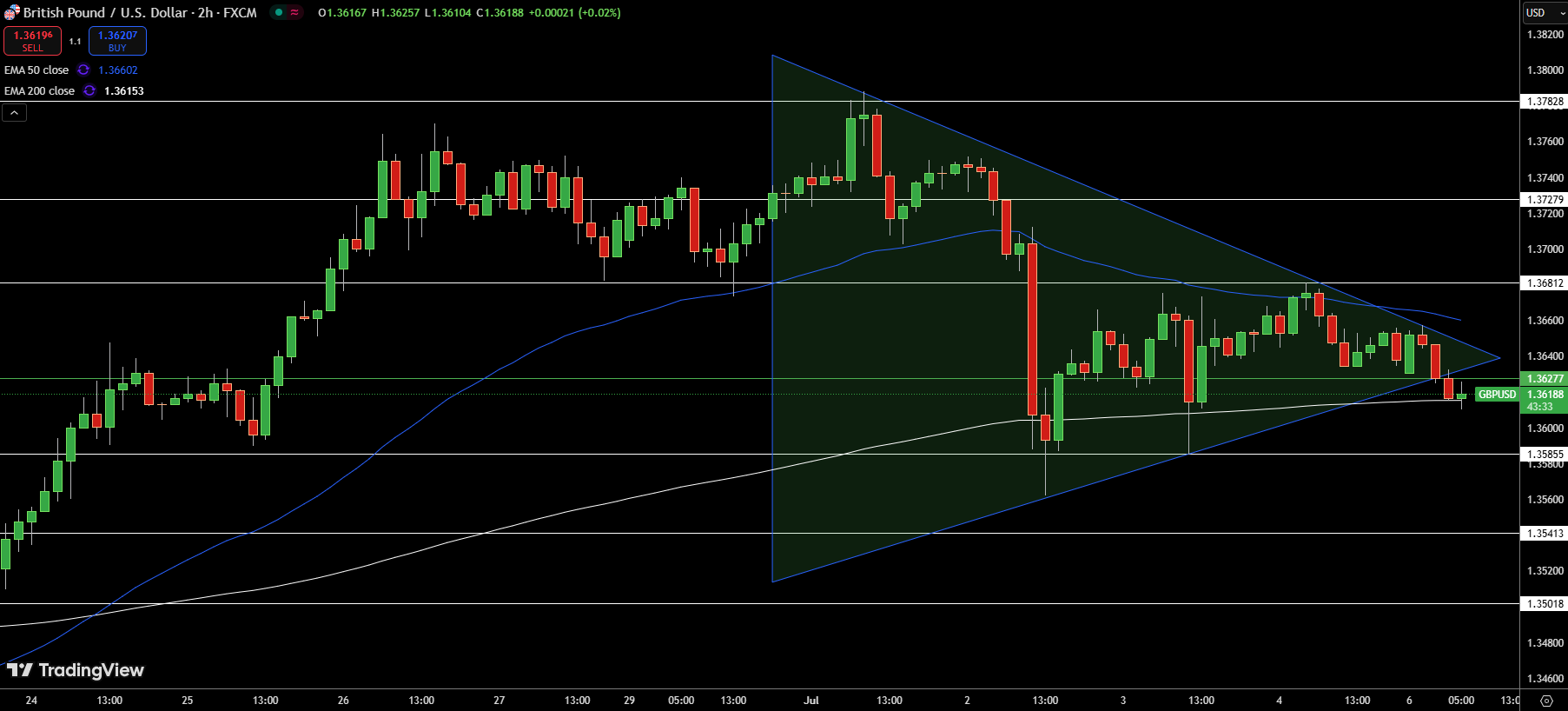
Task: Click the EMA 50 refresh cycle icon
Action: (x=83, y=70)
